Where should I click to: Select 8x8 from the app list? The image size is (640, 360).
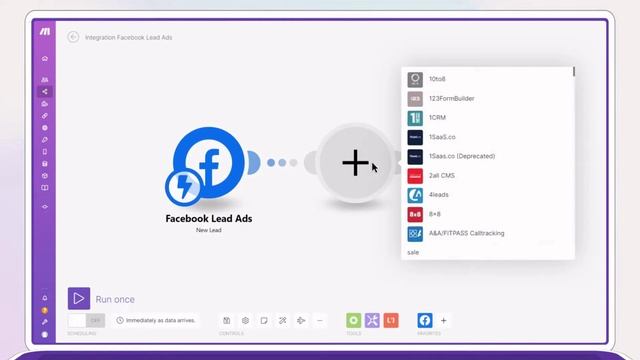click(487, 214)
